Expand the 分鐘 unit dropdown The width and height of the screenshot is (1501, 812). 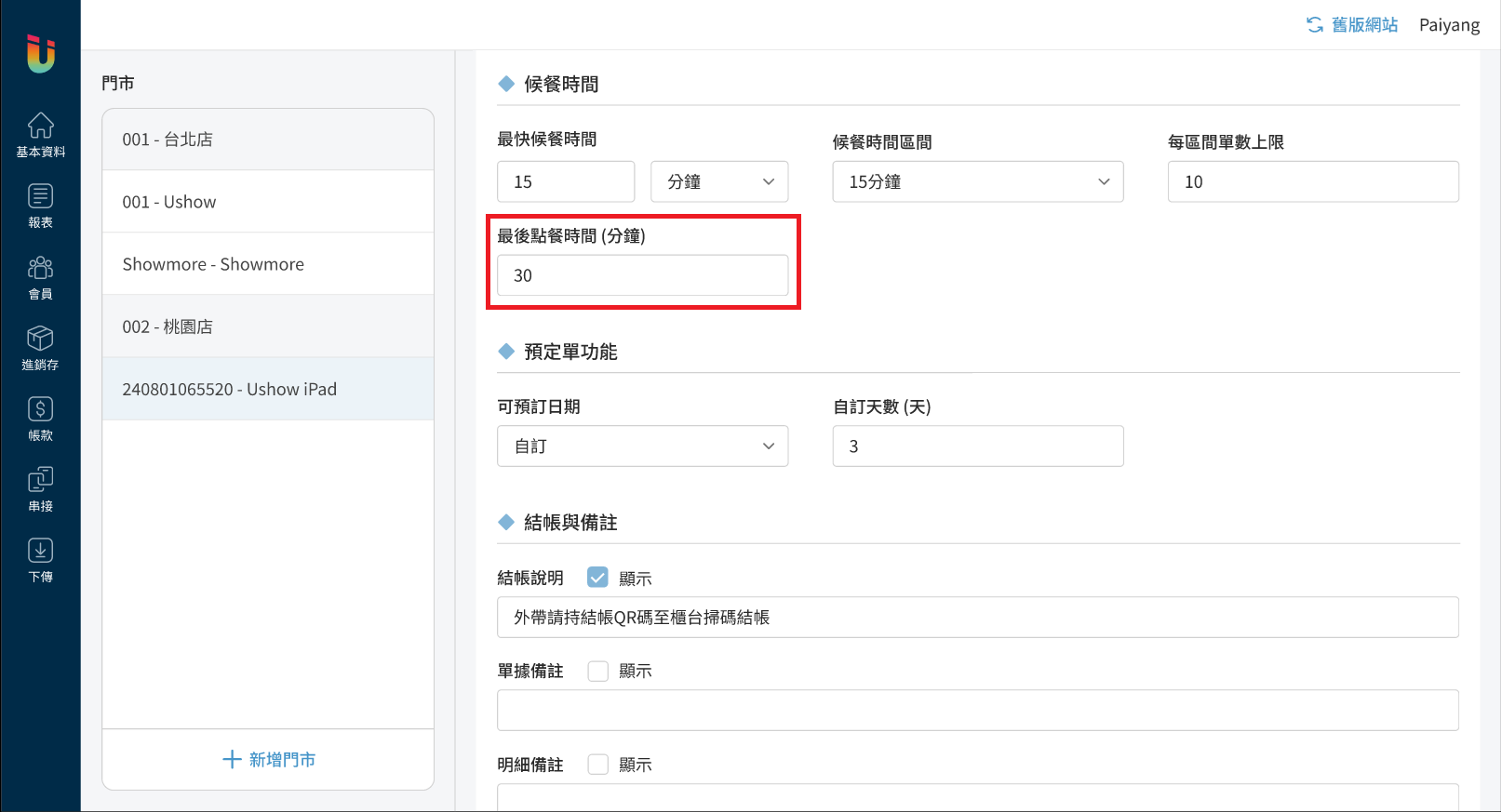click(718, 181)
